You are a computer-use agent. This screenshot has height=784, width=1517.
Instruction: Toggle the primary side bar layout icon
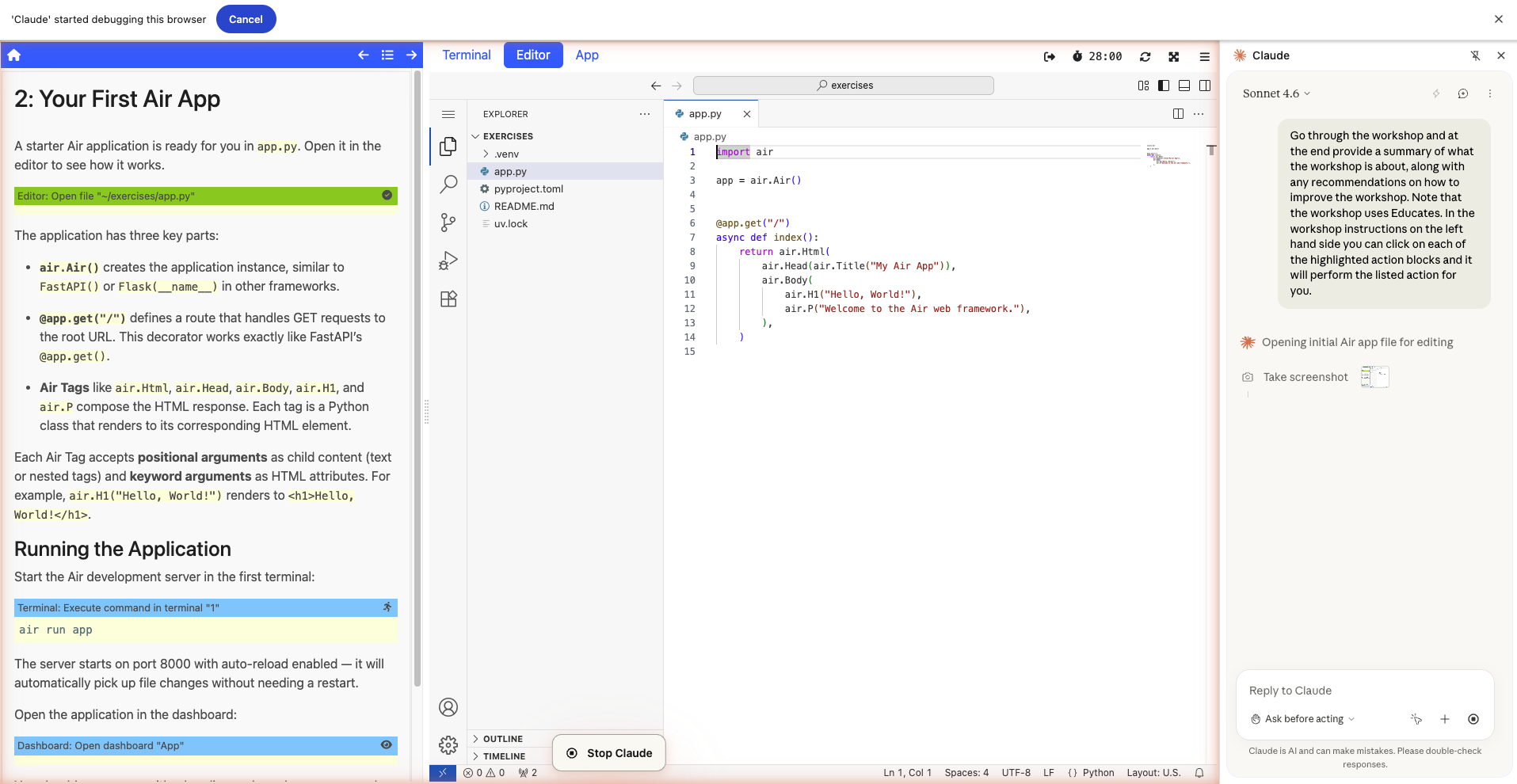click(x=1164, y=86)
